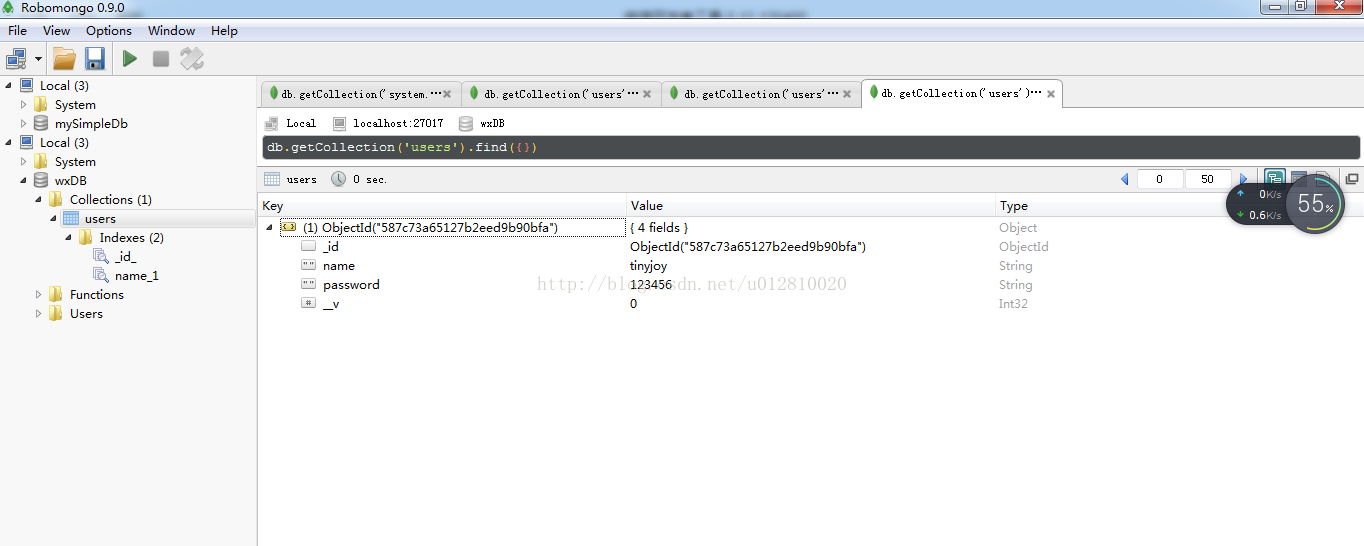Click the rotate orientation toolbar icon

pos(192,59)
